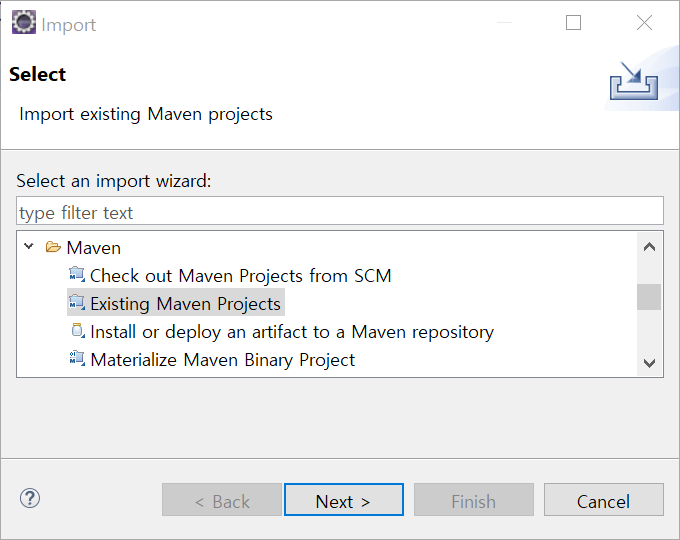Image resolution: width=680 pixels, height=540 pixels.
Task: Click the Cancel button
Action: pos(604,500)
